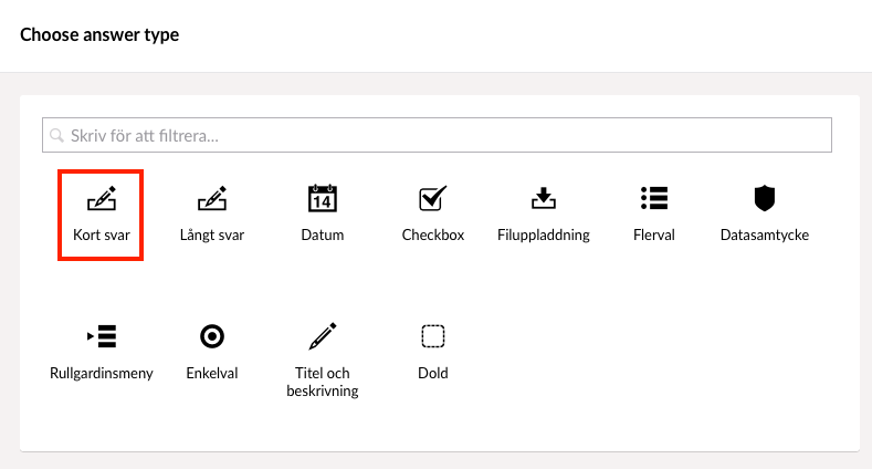The height and width of the screenshot is (469, 872).
Task: Click the Titel och beskrivning label
Action: [x=323, y=382]
